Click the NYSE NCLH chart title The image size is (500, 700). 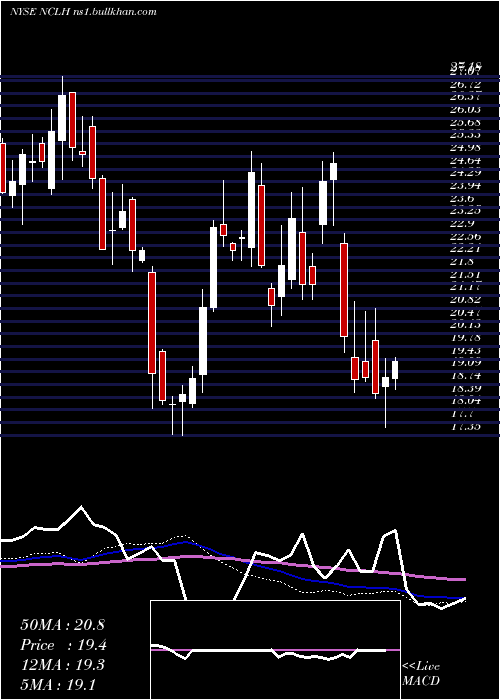coord(83,12)
